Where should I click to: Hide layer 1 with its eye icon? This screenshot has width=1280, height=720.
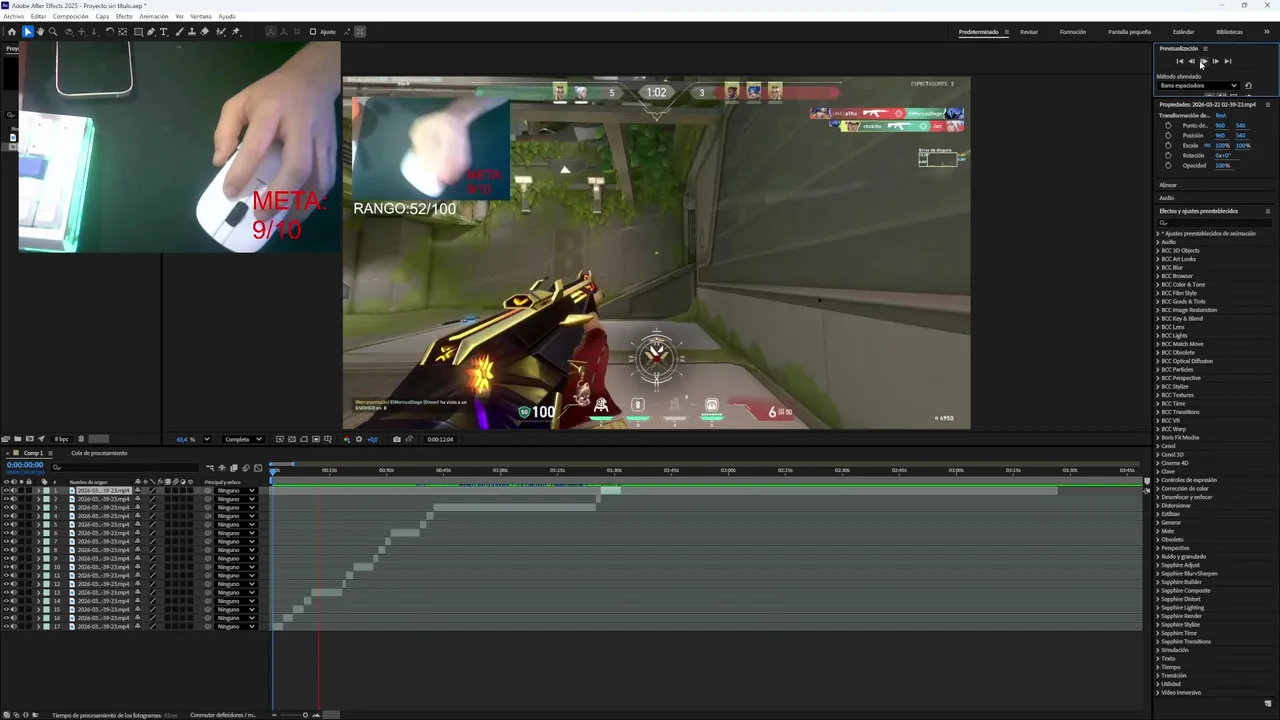tap(6, 490)
